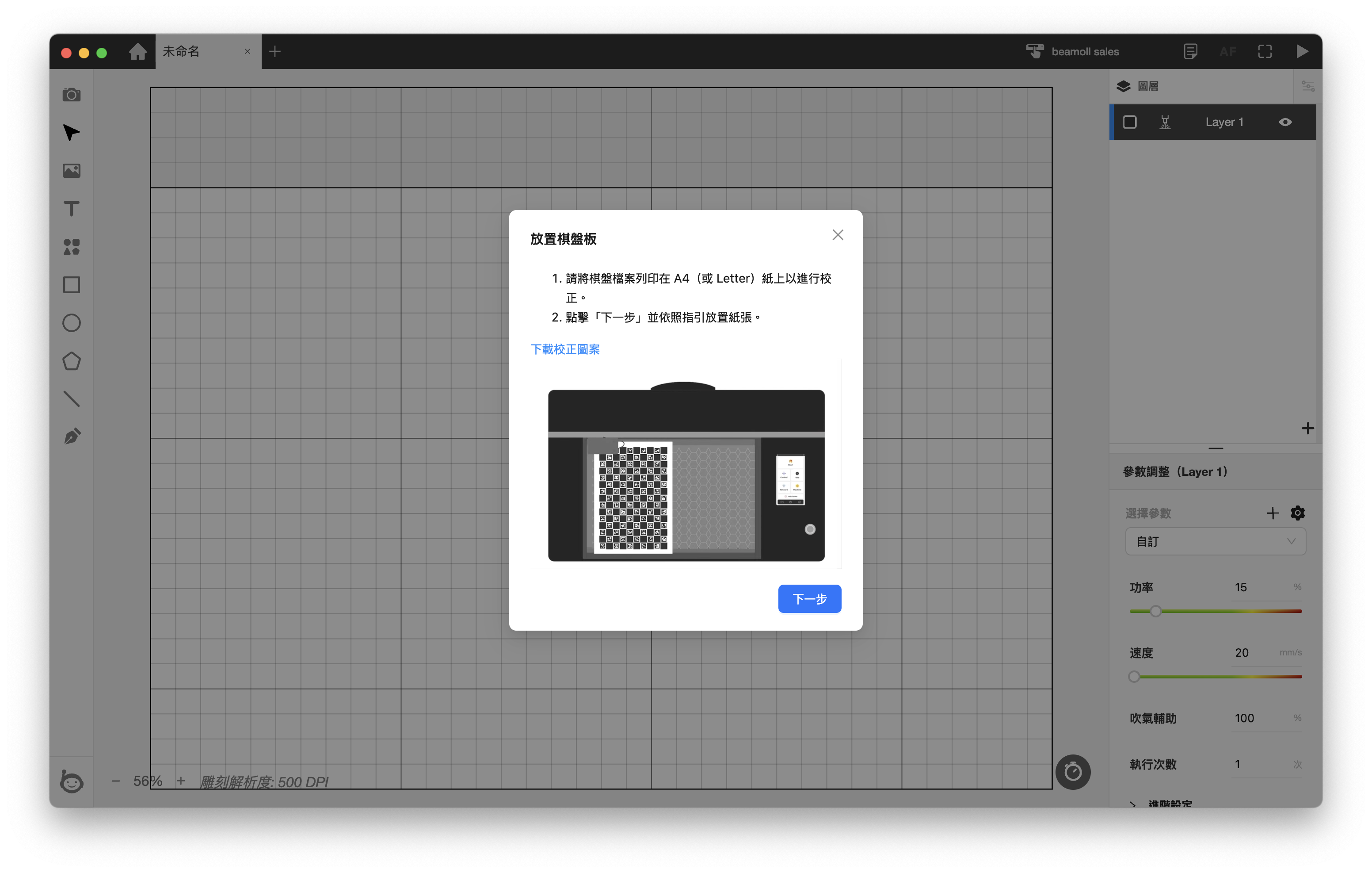Click the Layer 1 color square
1372x873 pixels.
[x=1129, y=122]
